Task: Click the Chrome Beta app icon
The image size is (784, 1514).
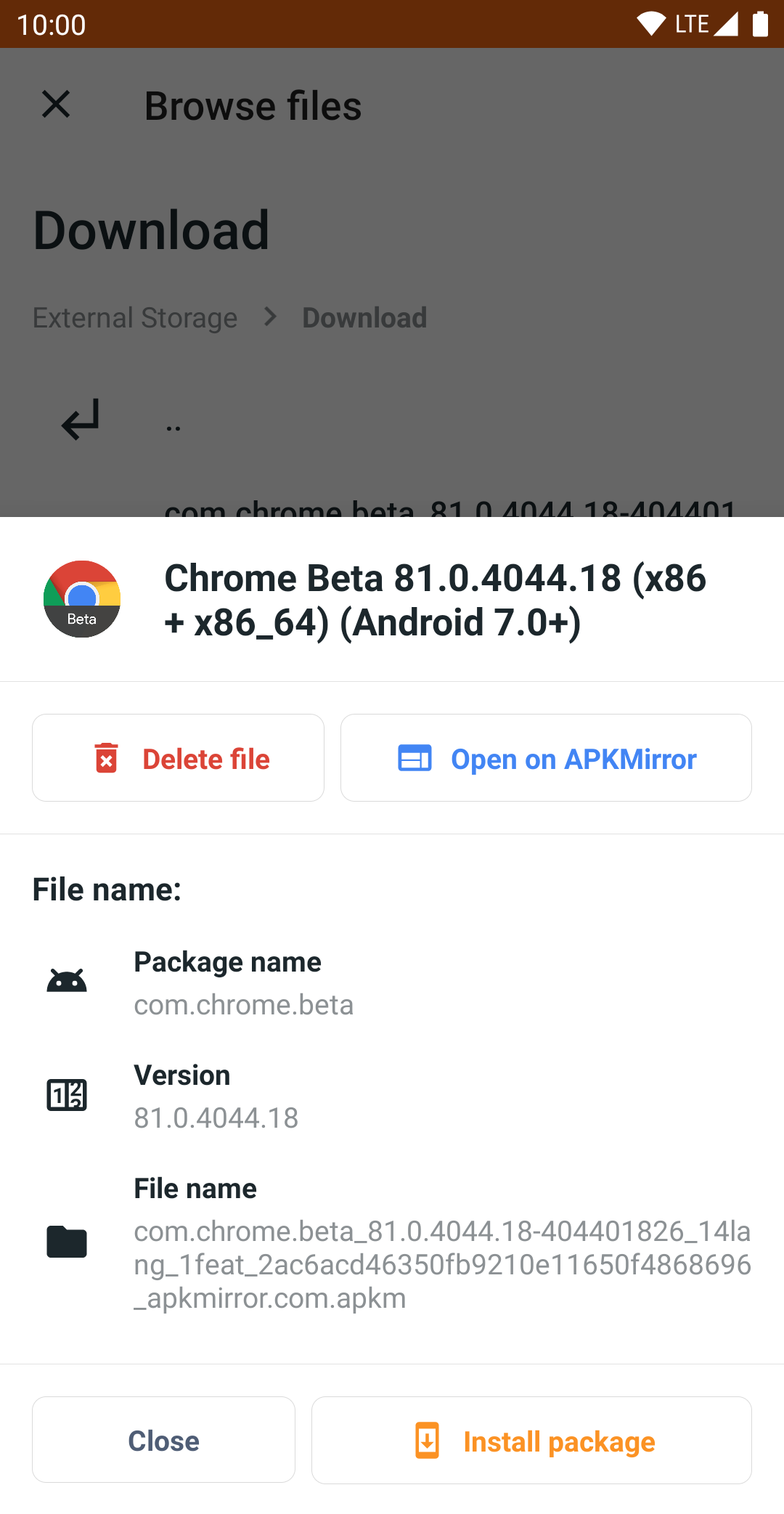Action: [x=82, y=598]
